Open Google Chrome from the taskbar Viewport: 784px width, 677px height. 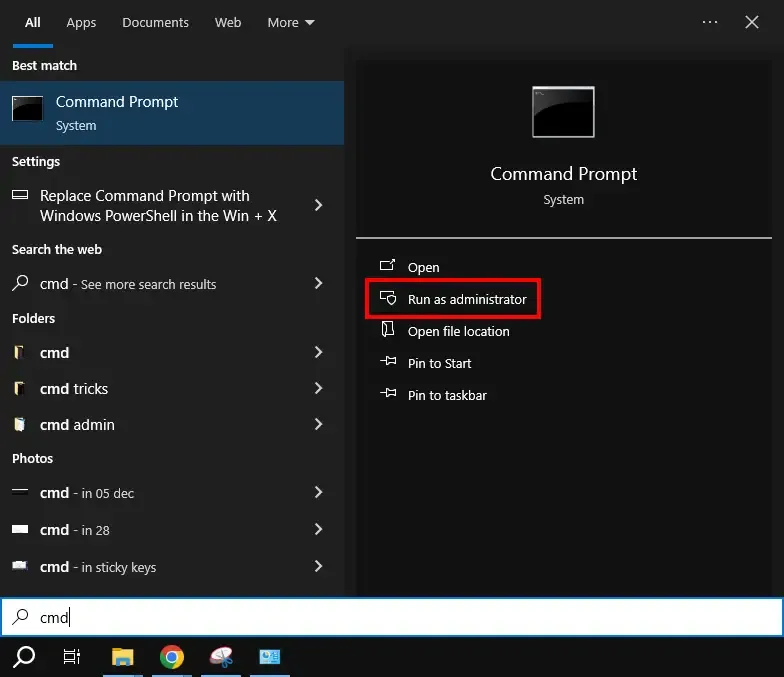(x=172, y=657)
